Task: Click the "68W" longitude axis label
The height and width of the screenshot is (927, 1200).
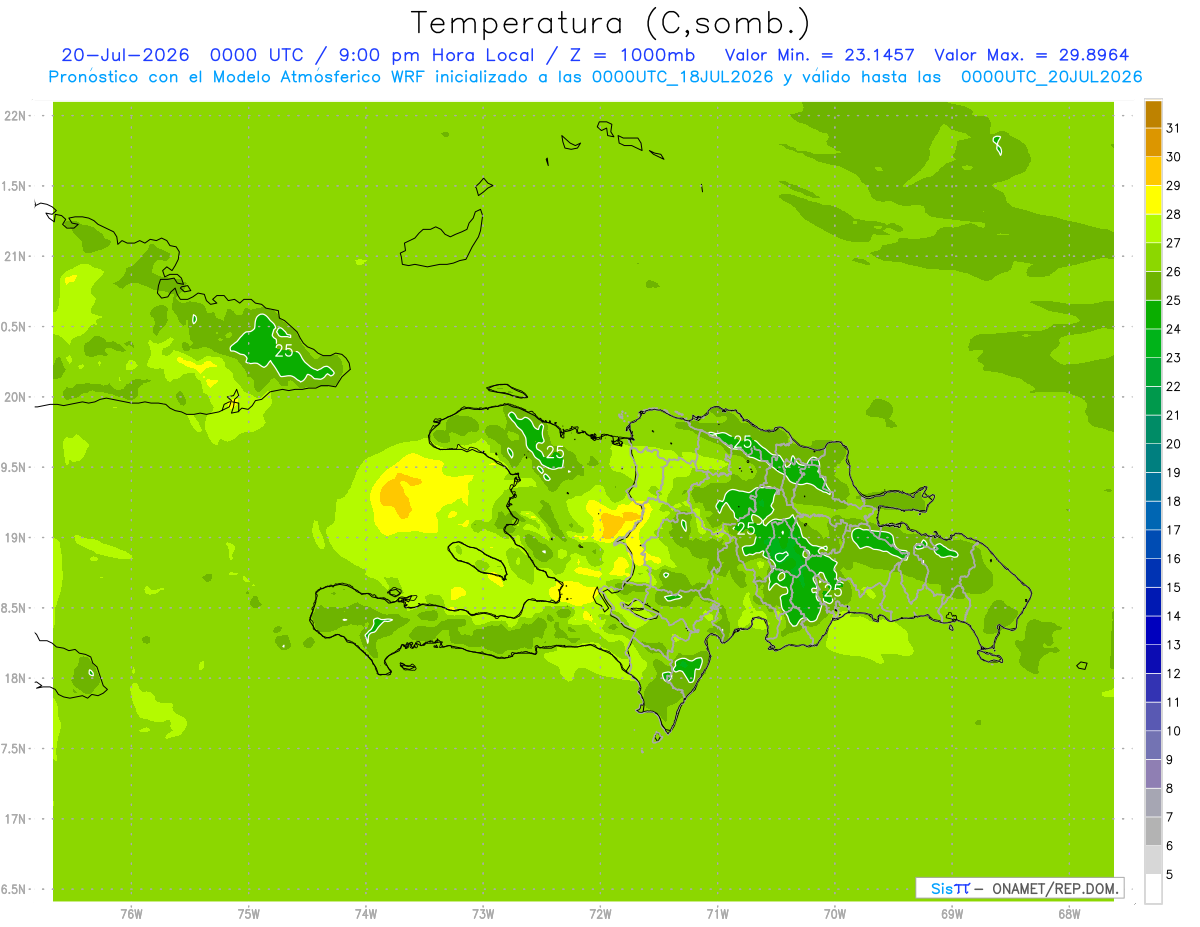Action: [1069, 914]
